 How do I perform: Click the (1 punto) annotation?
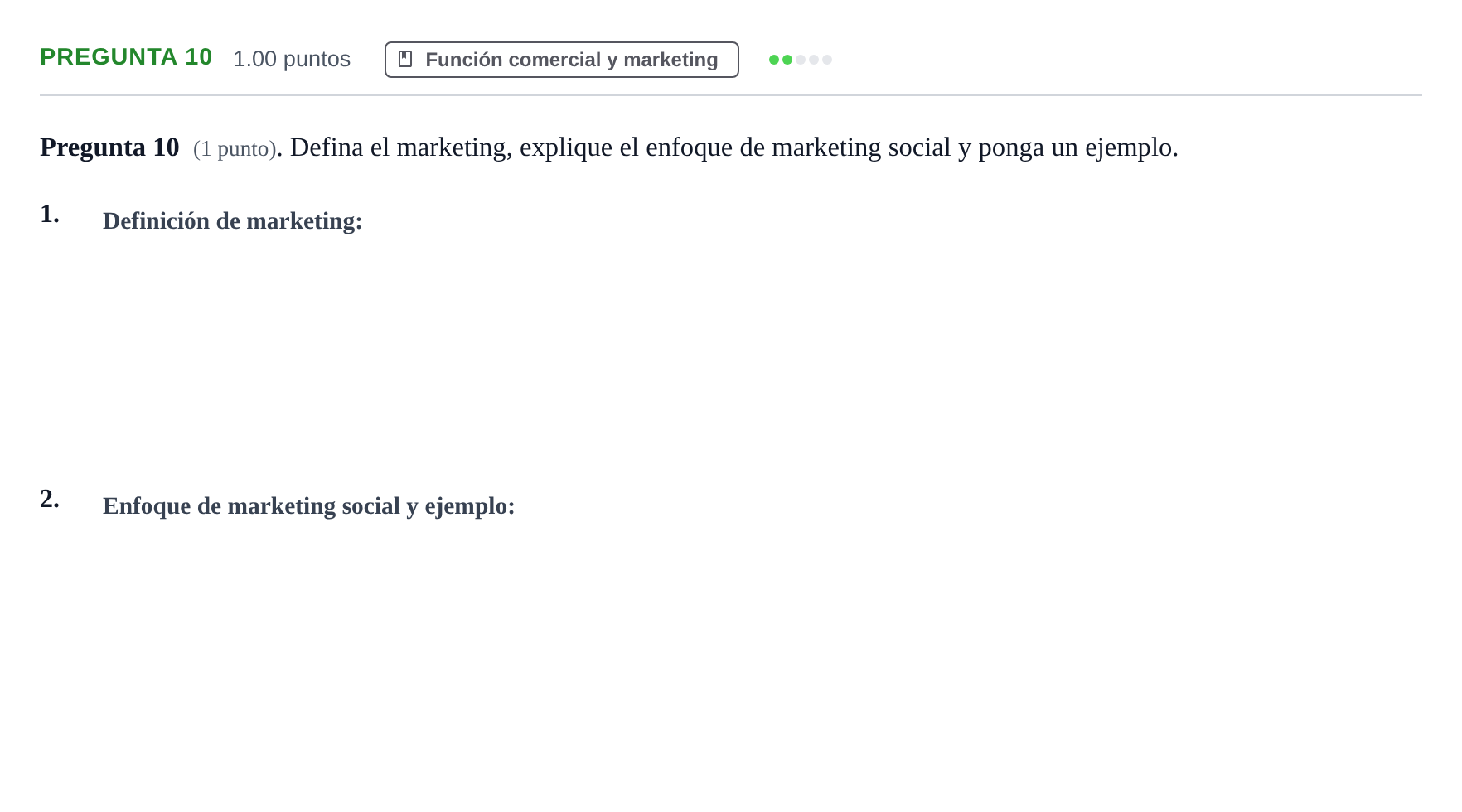click(235, 149)
